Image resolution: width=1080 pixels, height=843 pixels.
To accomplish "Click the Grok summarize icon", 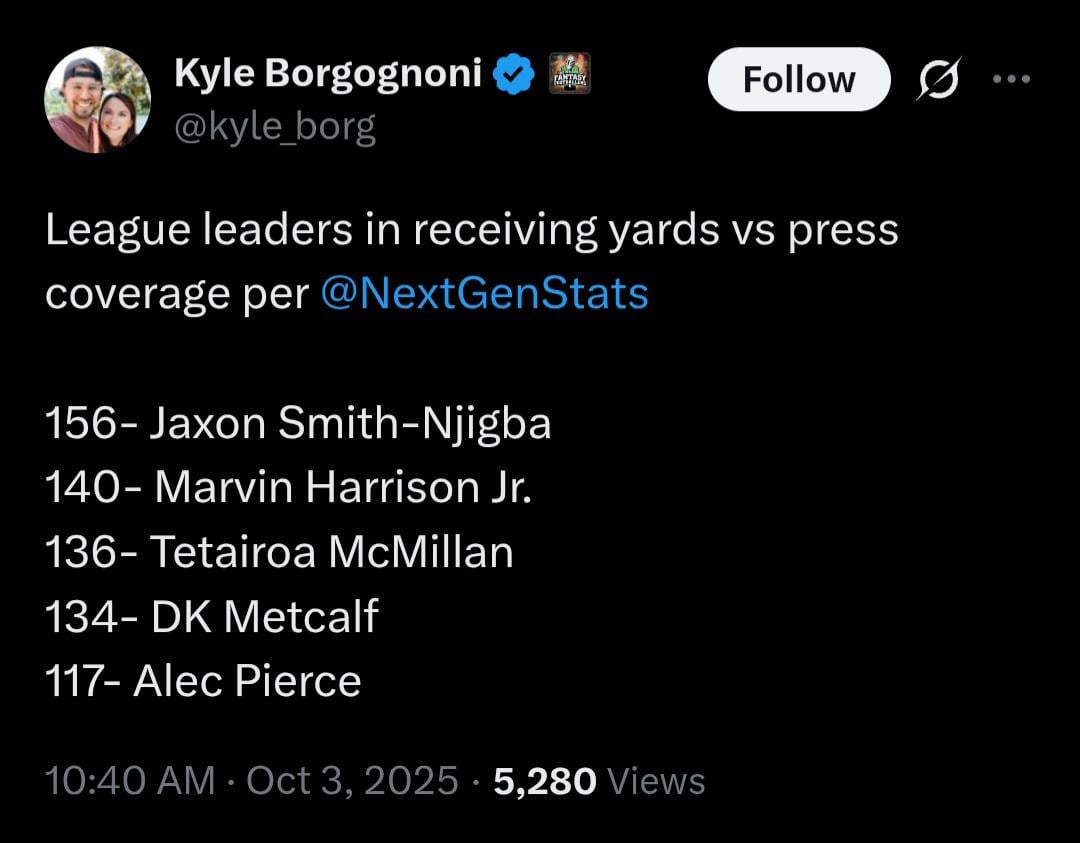I will coord(940,77).
